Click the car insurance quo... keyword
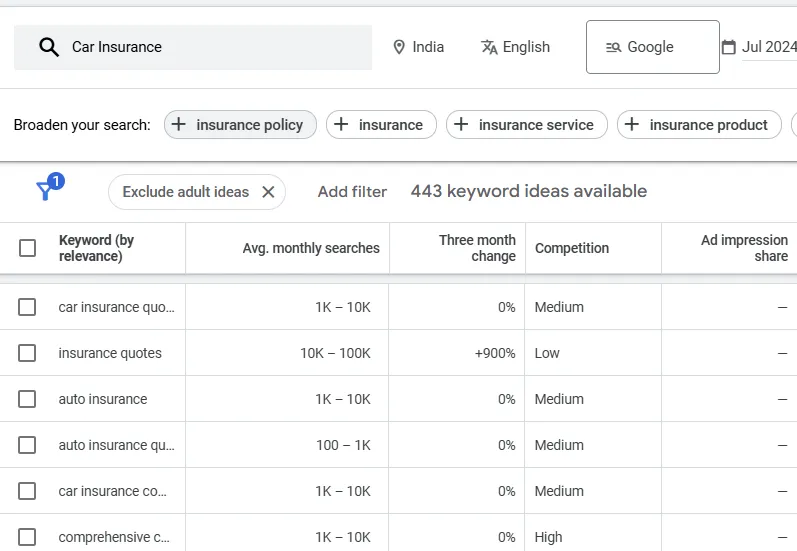797x551 pixels. pos(116,307)
